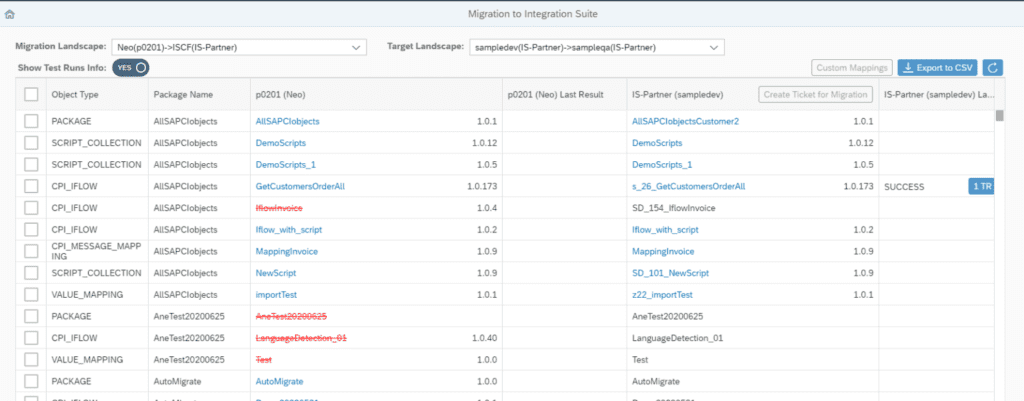Image resolution: width=1024 pixels, height=401 pixels.
Task: Open SD_101_NewScript link
Action: click(x=670, y=272)
